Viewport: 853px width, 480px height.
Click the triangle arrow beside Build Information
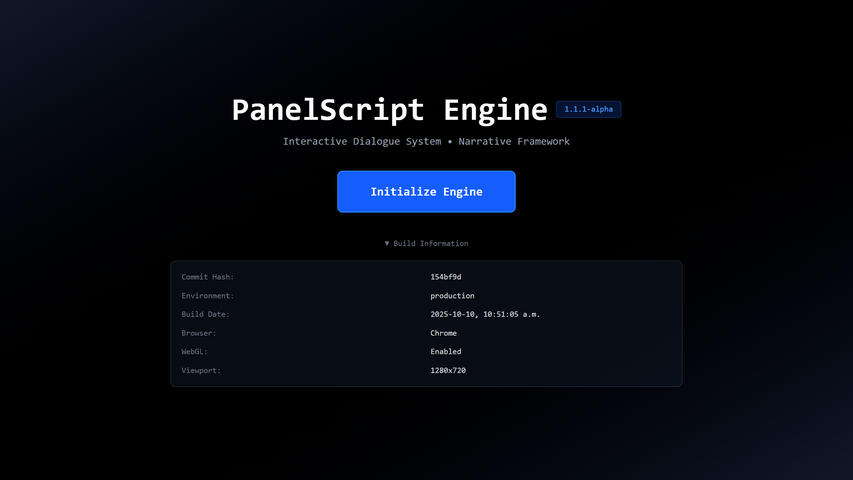click(x=387, y=243)
